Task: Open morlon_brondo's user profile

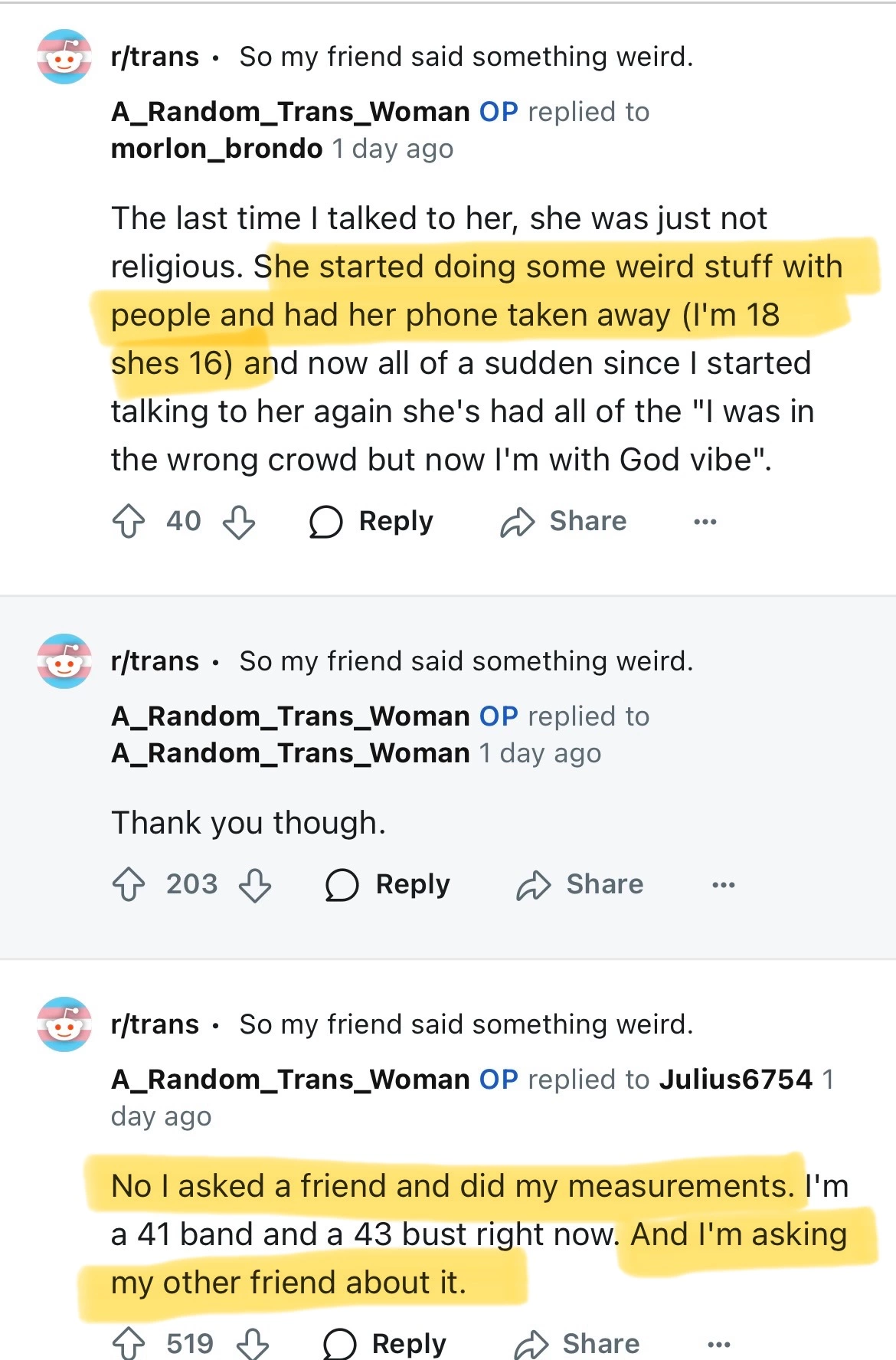Action: click(217, 149)
